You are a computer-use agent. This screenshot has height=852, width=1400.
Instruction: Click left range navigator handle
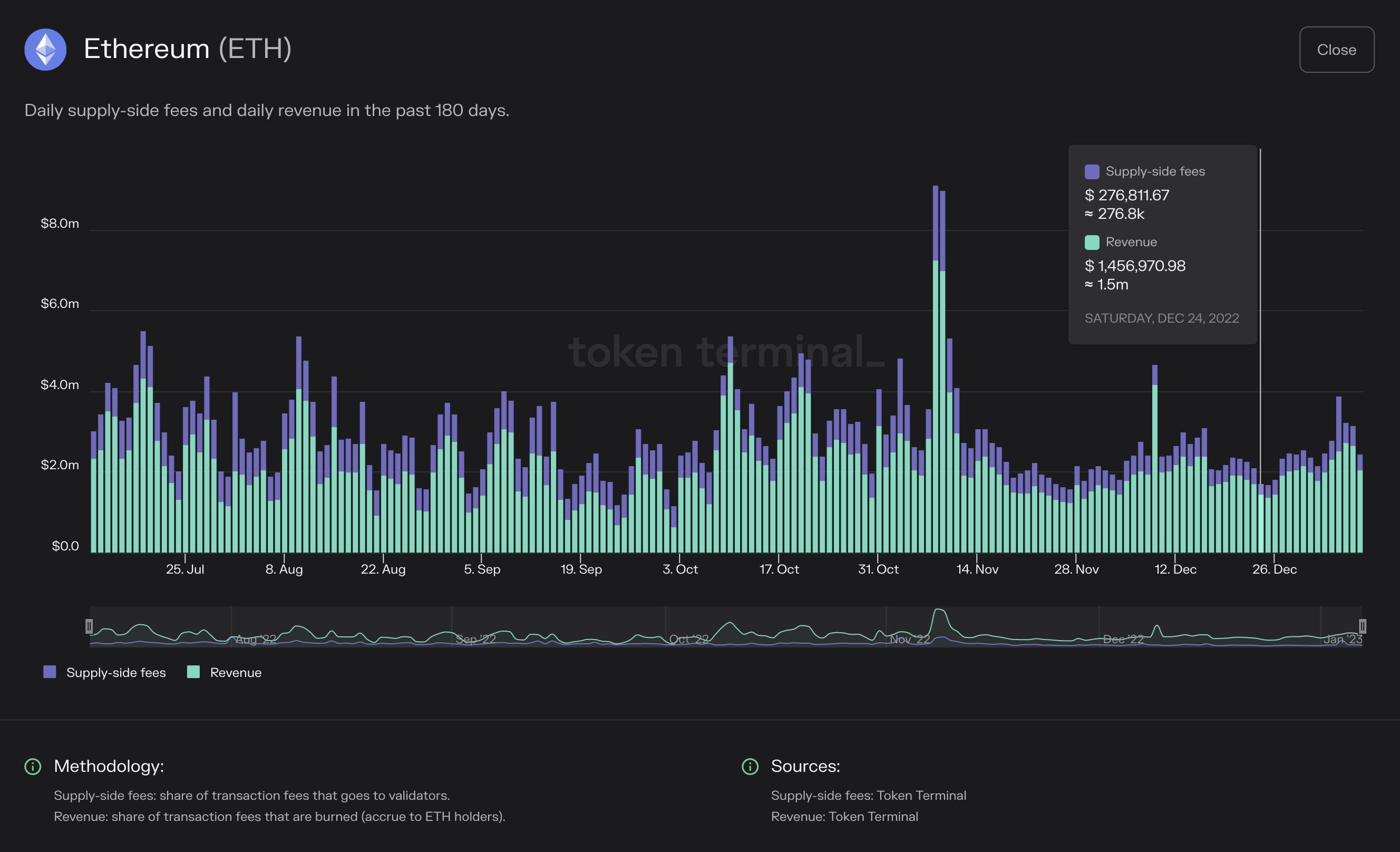(x=89, y=626)
